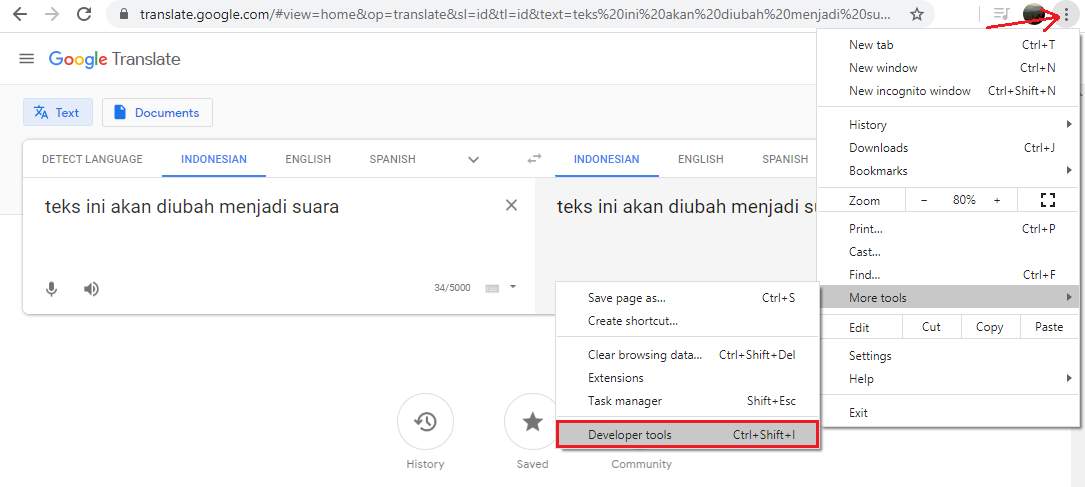
Task: Bookmark this page with the star icon
Action: point(917,14)
